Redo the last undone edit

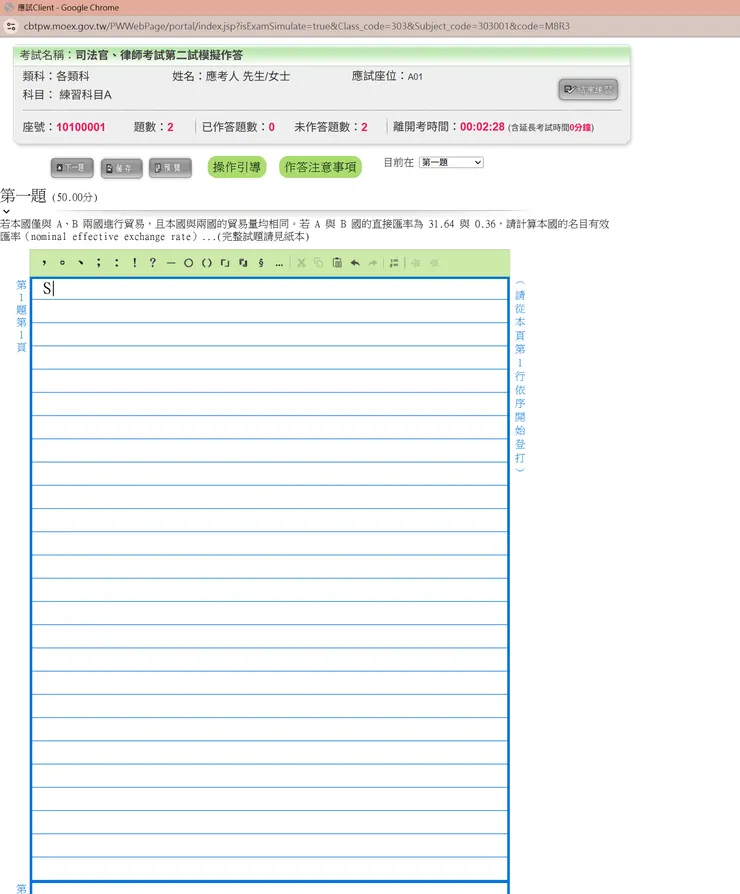(373, 263)
